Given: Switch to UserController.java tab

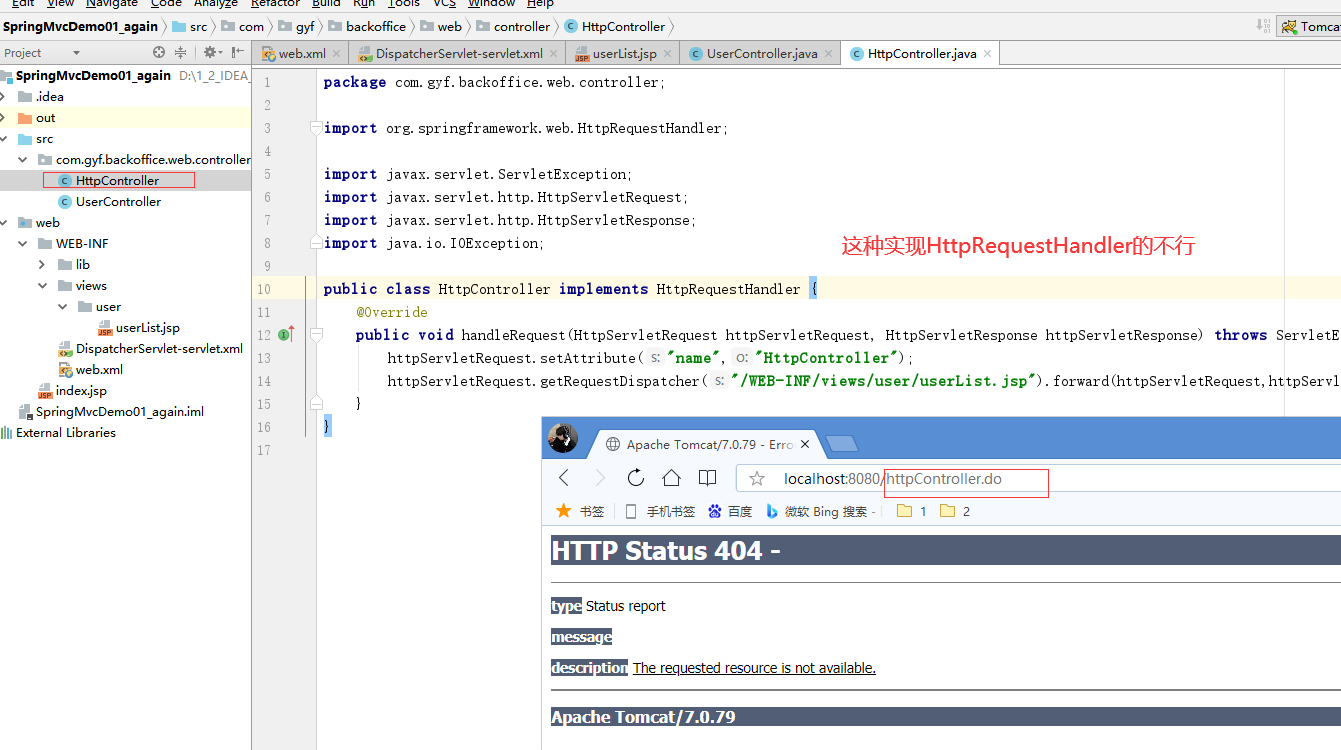Looking at the screenshot, I should [x=760, y=54].
